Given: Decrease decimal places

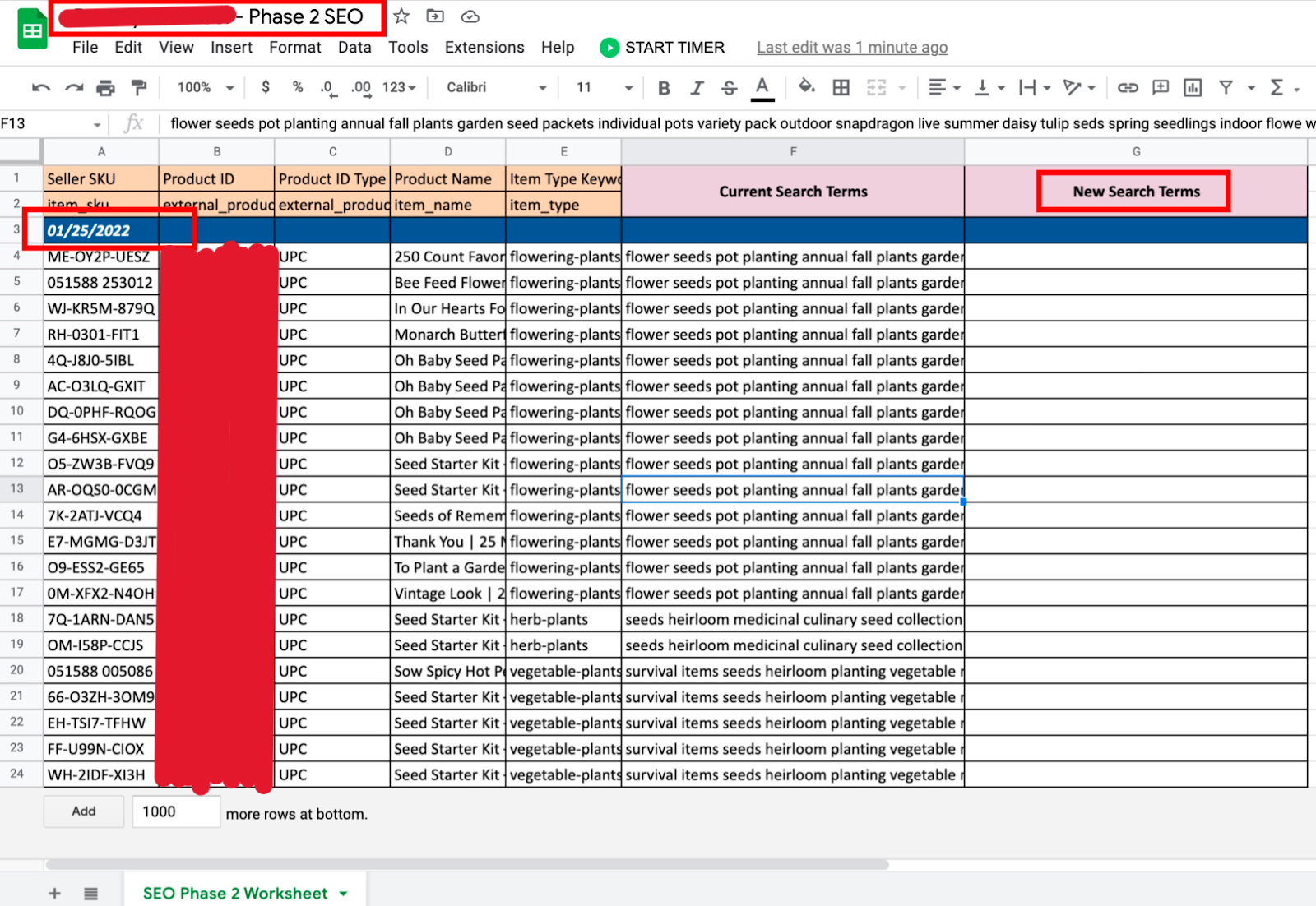Looking at the screenshot, I should pyautogui.click(x=328, y=88).
